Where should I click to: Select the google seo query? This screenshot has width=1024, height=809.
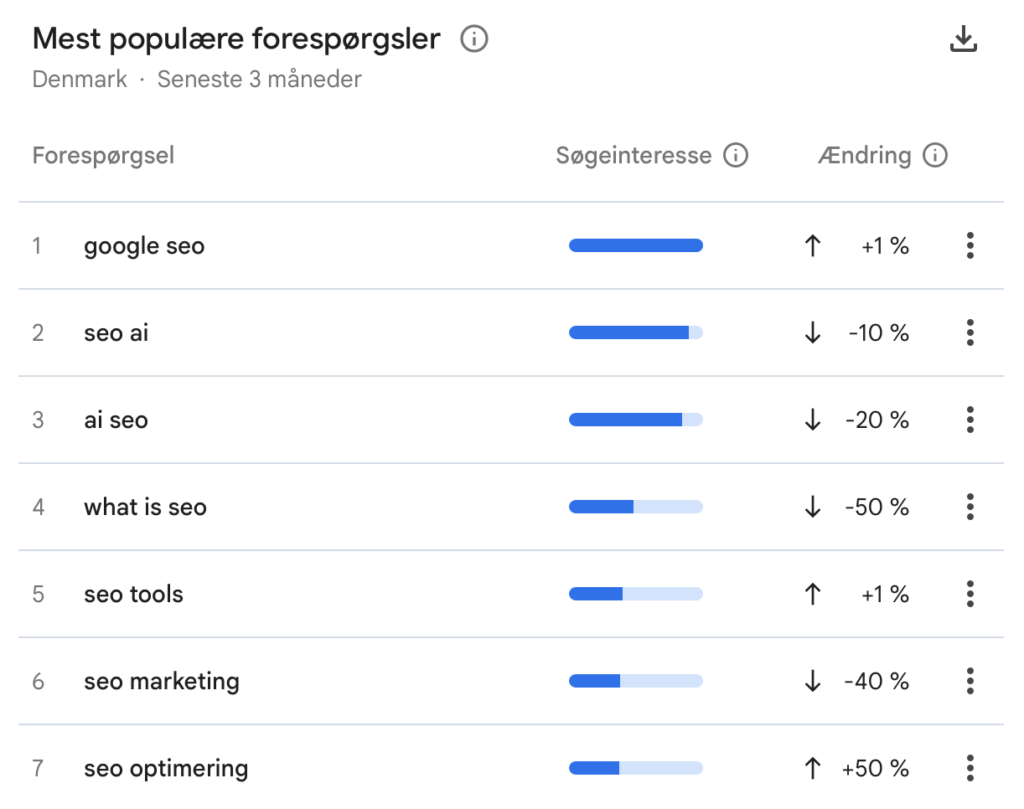(x=144, y=247)
